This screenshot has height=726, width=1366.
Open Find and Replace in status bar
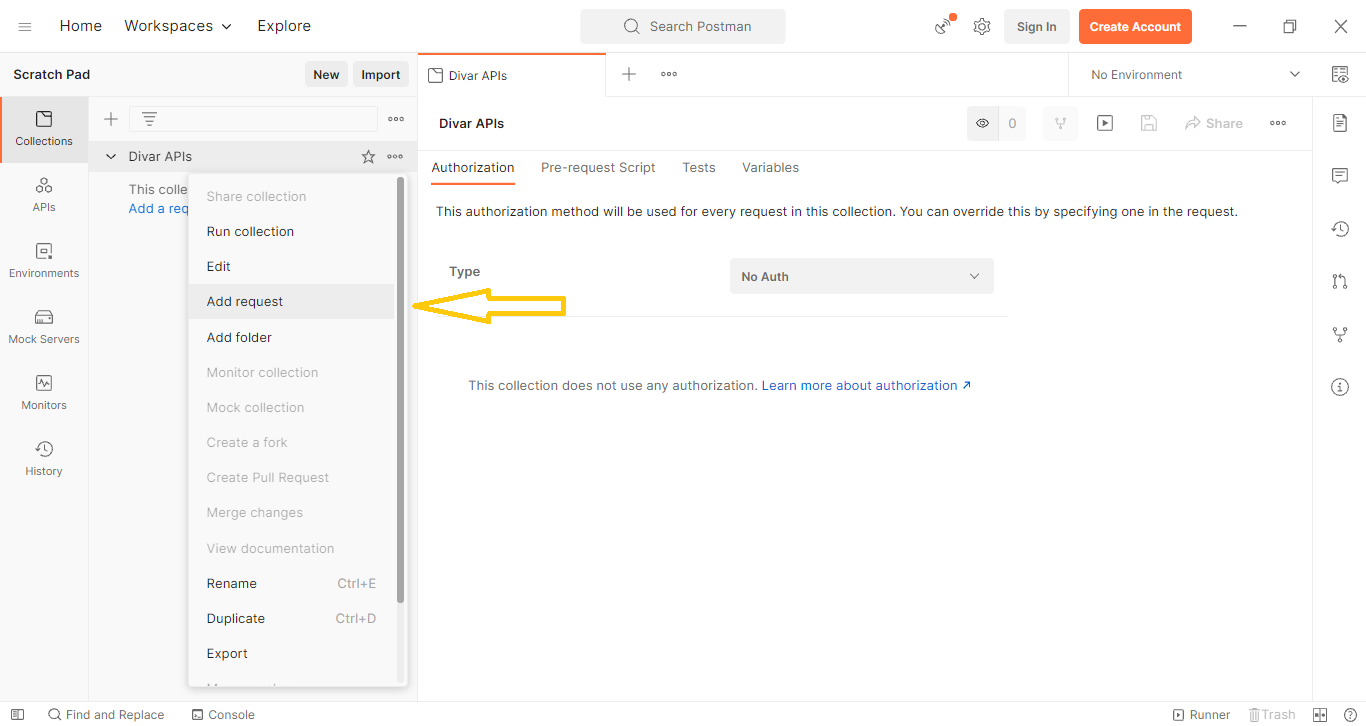[106, 715]
